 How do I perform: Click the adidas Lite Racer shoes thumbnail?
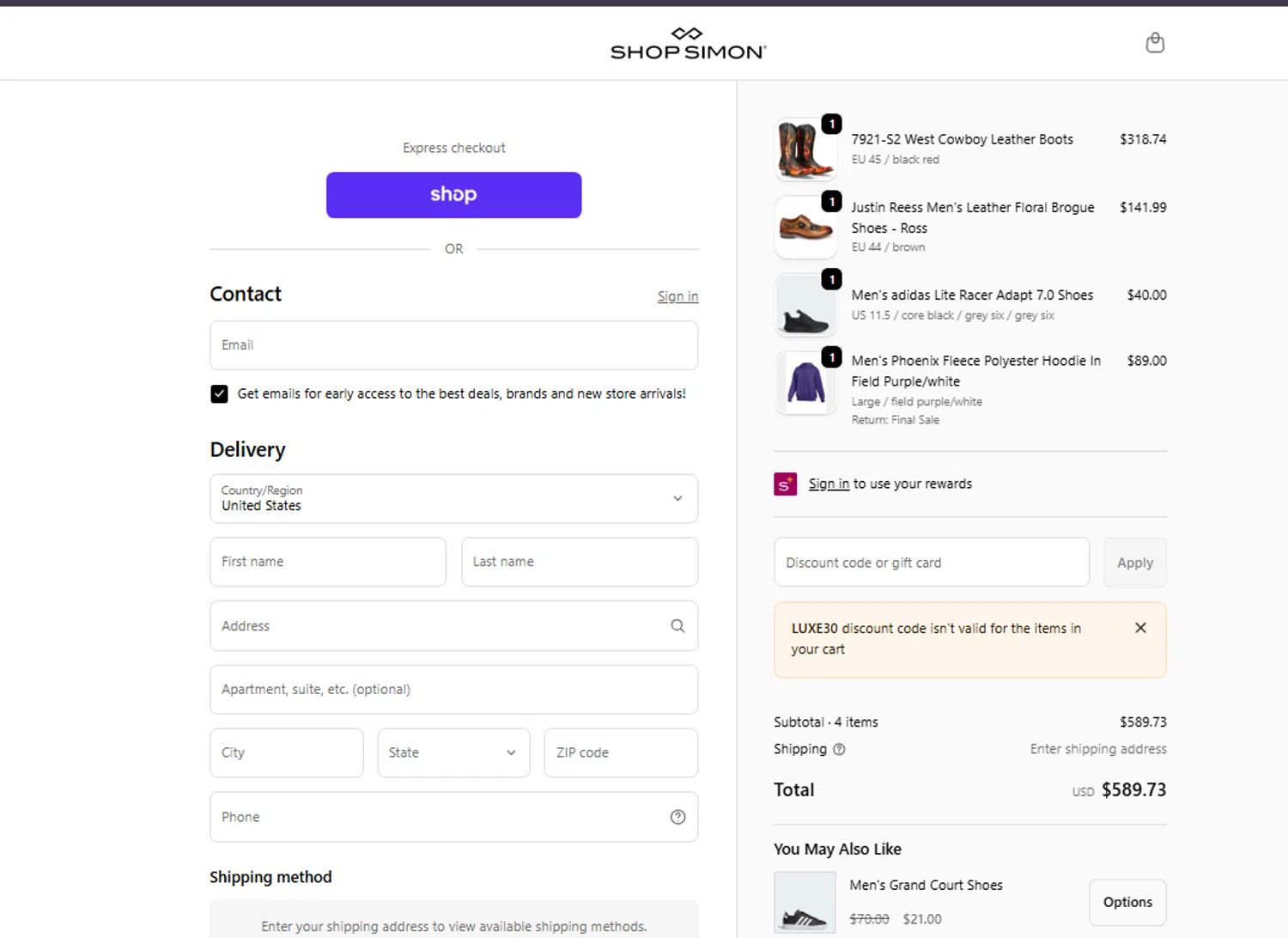click(x=805, y=305)
